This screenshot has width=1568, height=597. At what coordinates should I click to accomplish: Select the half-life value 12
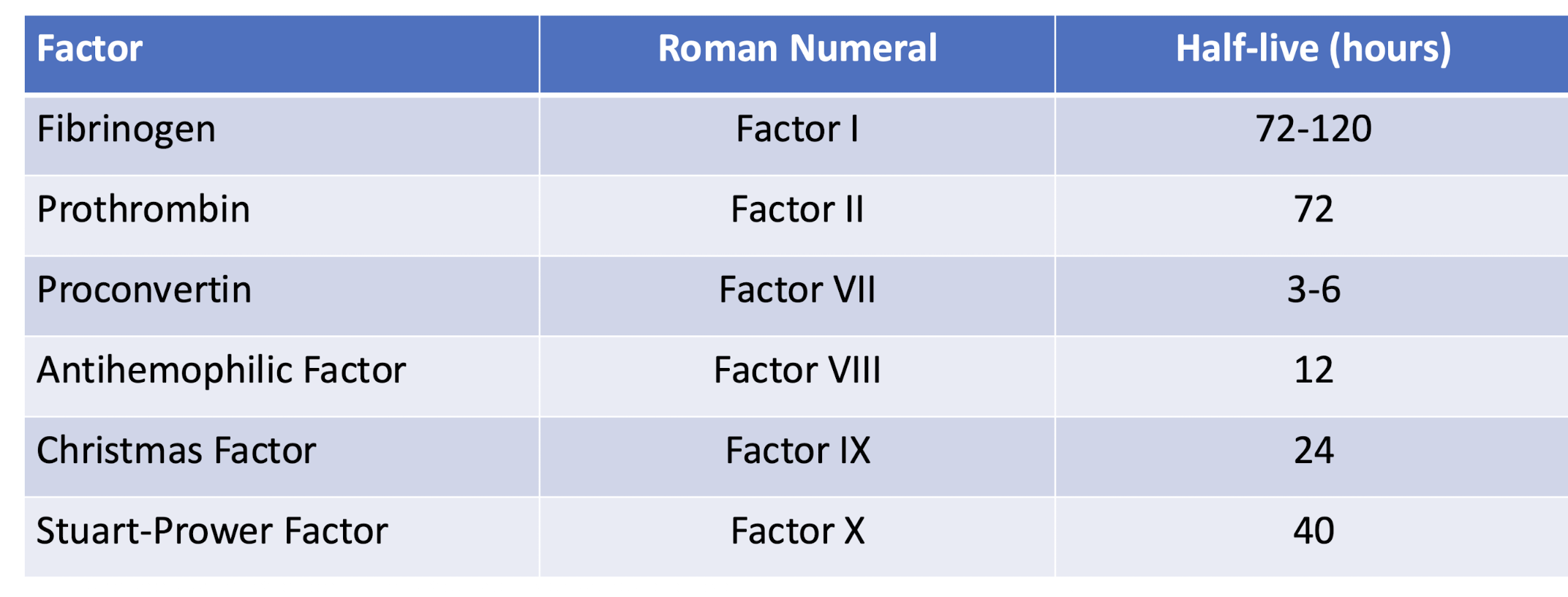tap(1313, 370)
